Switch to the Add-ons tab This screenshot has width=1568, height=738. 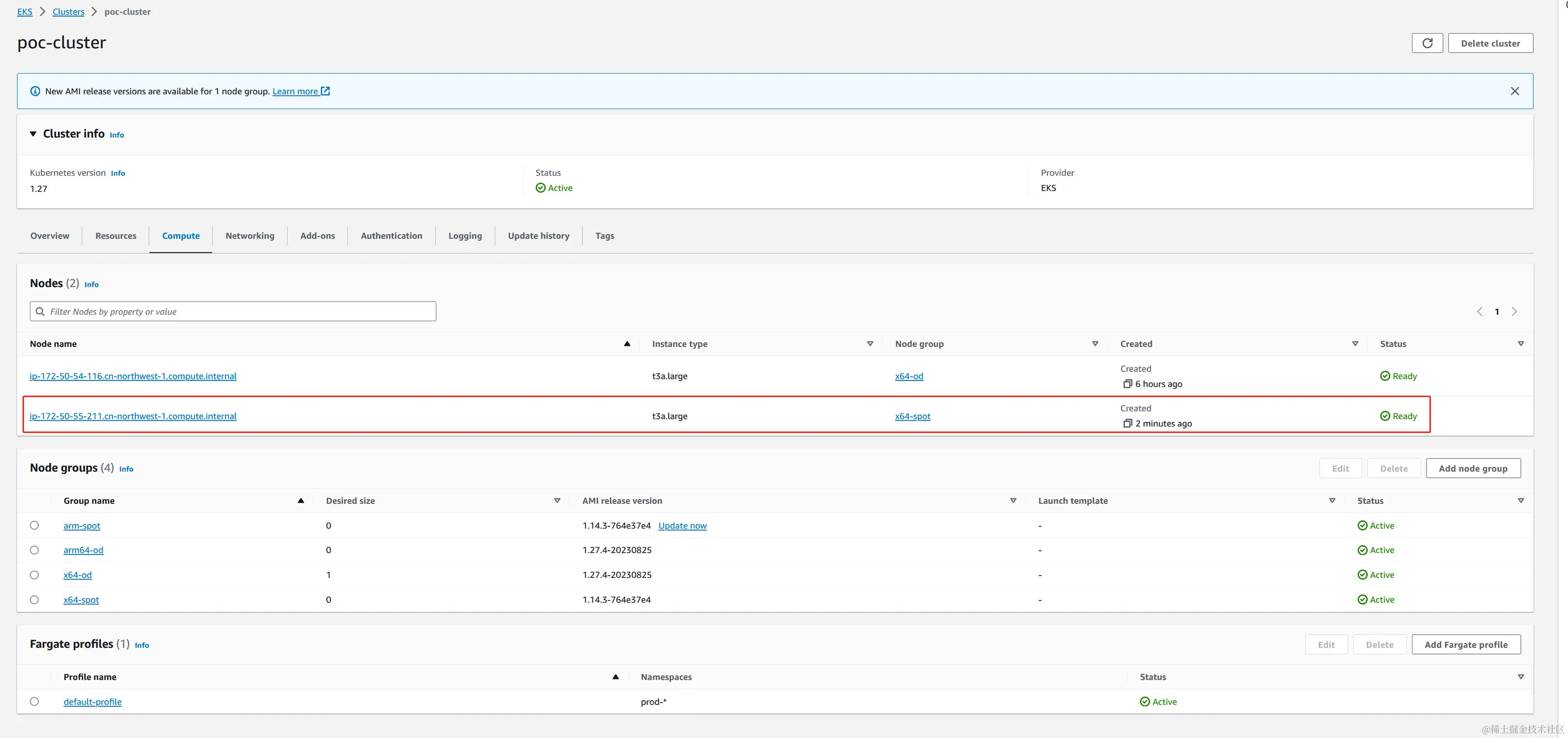click(317, 236)
